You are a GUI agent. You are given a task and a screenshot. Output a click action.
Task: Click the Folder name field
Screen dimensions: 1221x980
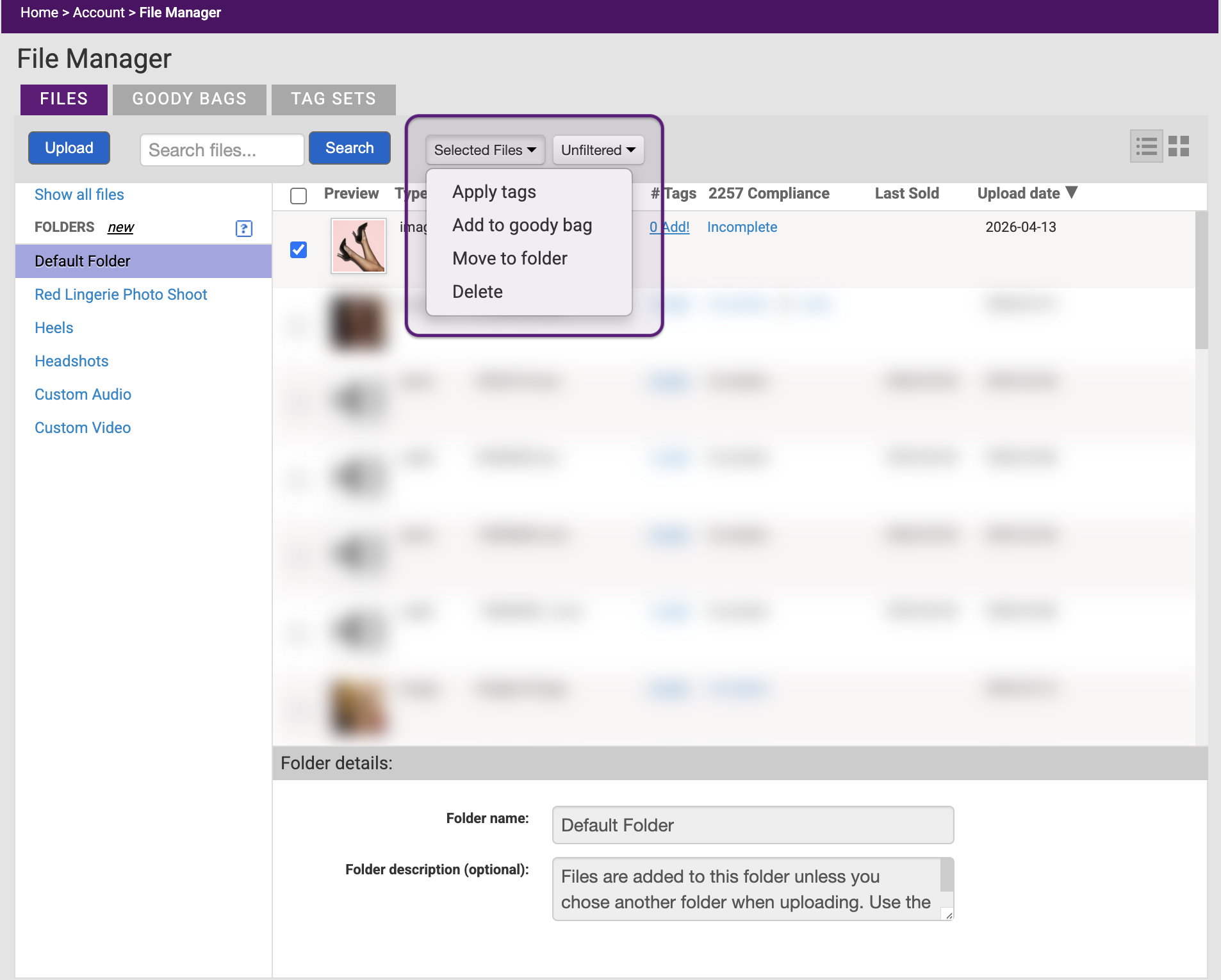[x=753, y=825]
